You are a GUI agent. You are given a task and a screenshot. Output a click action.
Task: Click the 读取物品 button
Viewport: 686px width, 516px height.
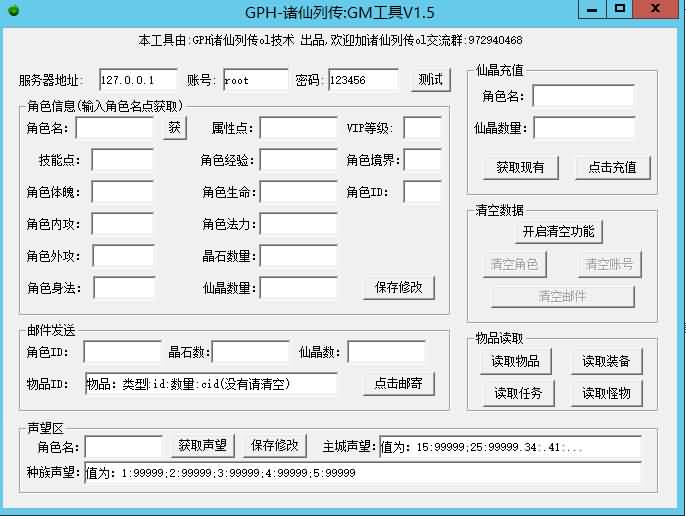(x=515, y=361)
